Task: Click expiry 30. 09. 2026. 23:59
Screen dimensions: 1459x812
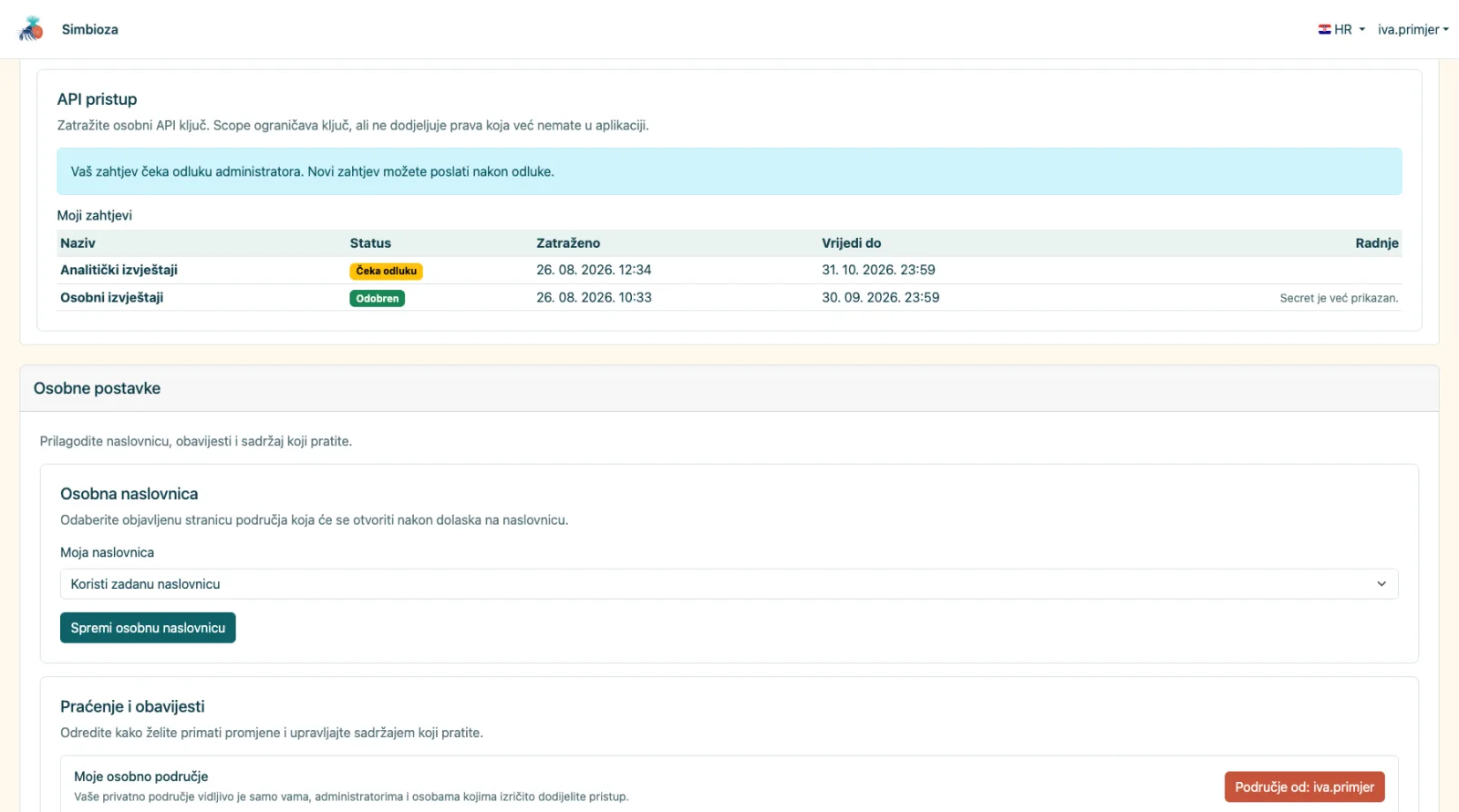Action: 880,297
